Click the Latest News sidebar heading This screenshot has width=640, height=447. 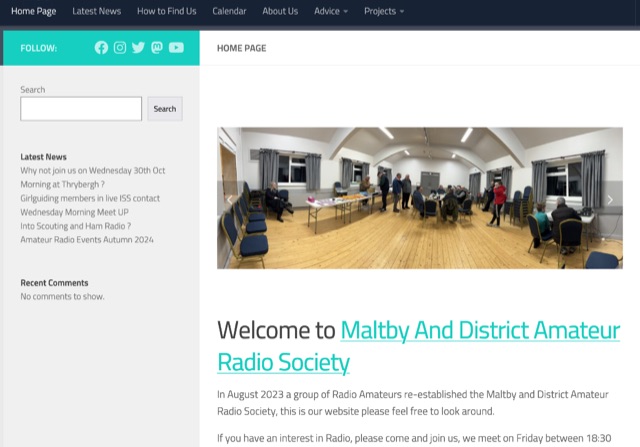pos(43,157)
